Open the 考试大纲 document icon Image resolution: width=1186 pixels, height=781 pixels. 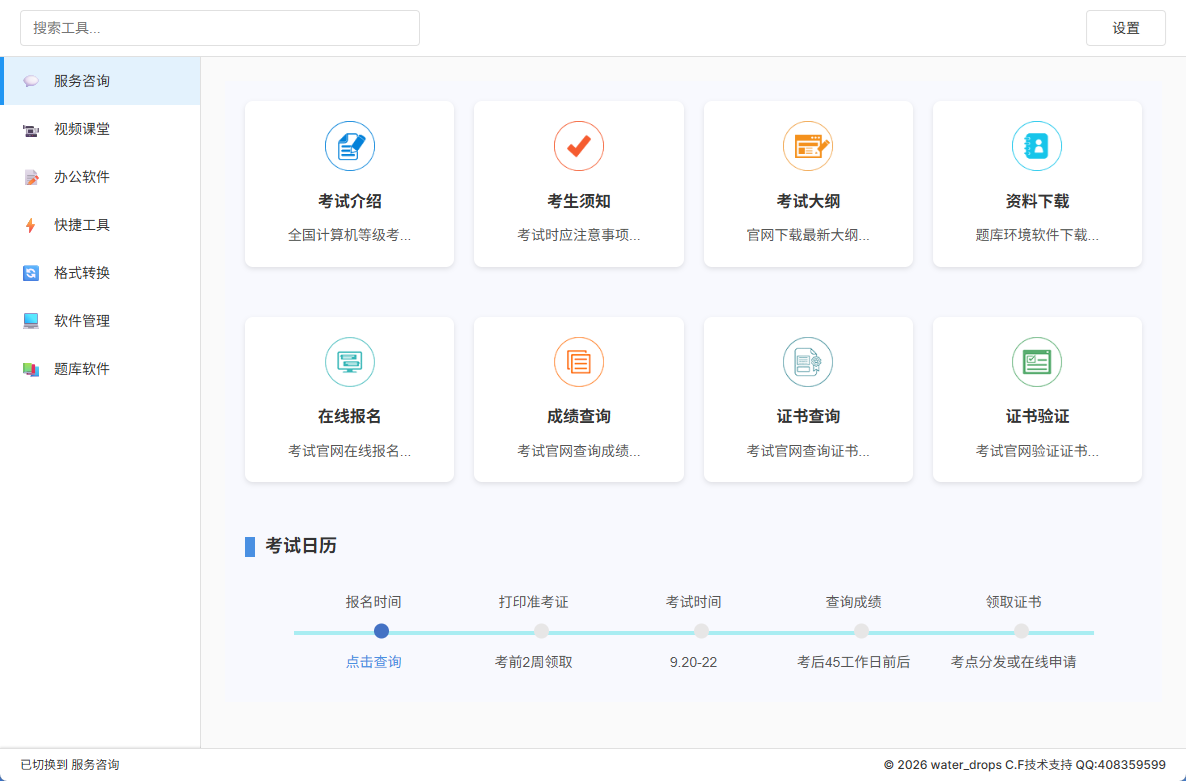808,145
